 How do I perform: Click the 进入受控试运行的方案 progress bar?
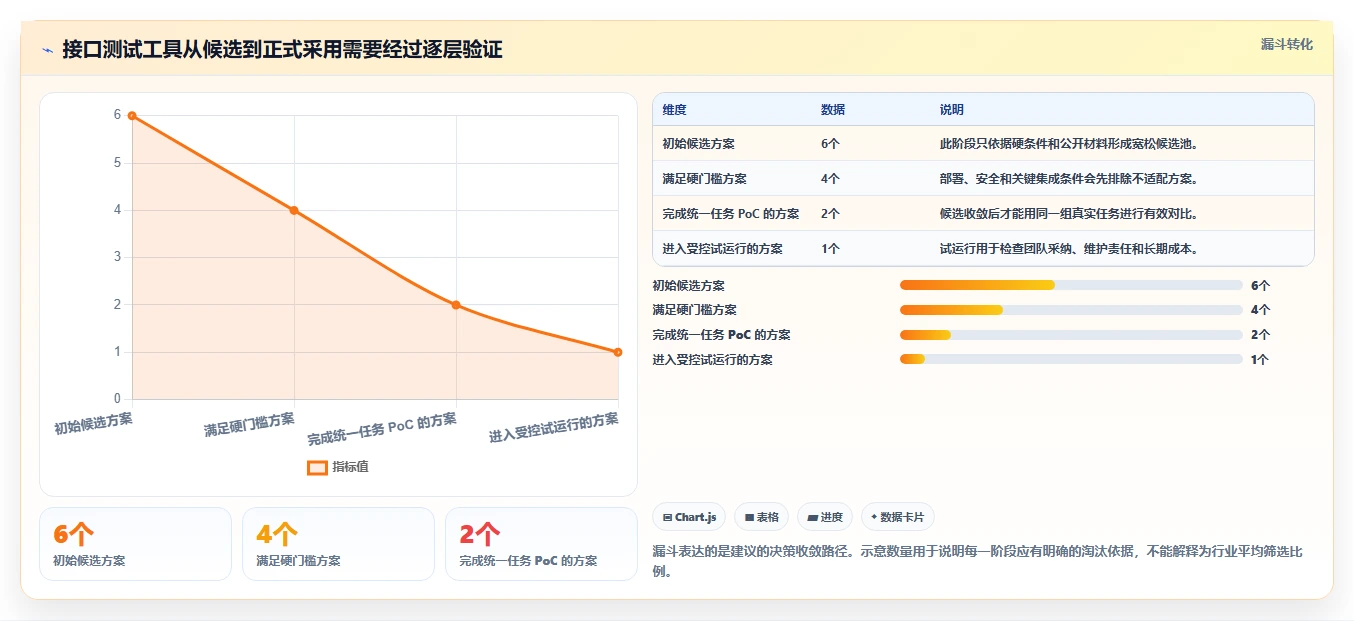pyautogui.click(x=1071, y=359)
